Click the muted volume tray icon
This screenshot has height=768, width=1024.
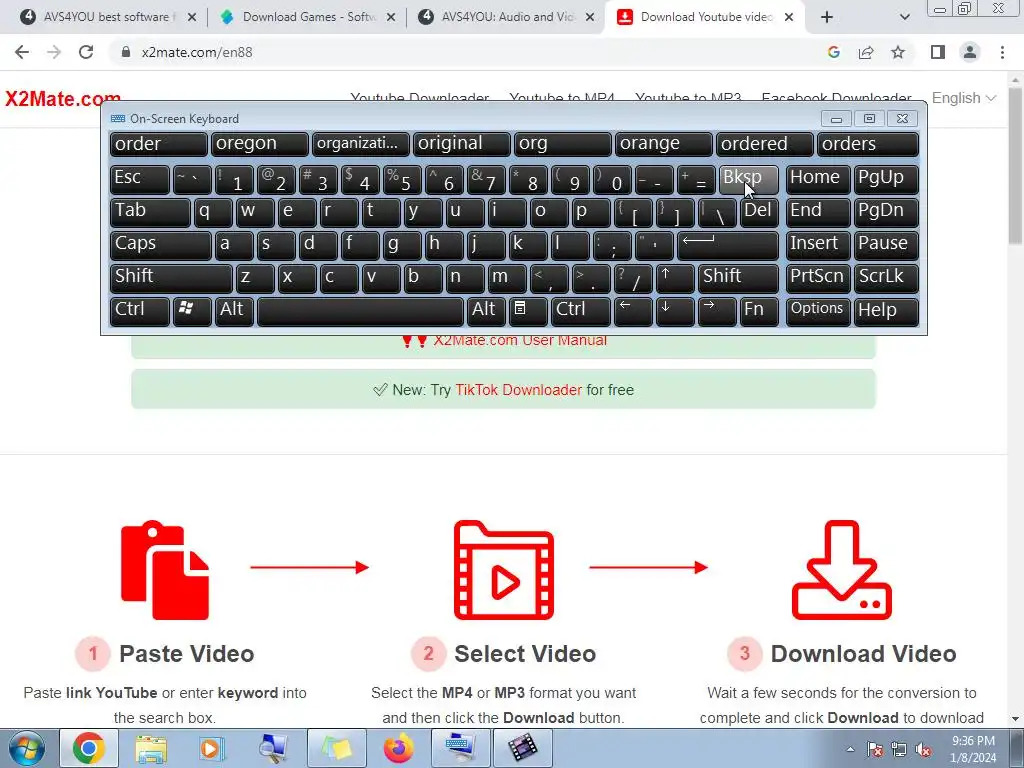pos(923,750)
